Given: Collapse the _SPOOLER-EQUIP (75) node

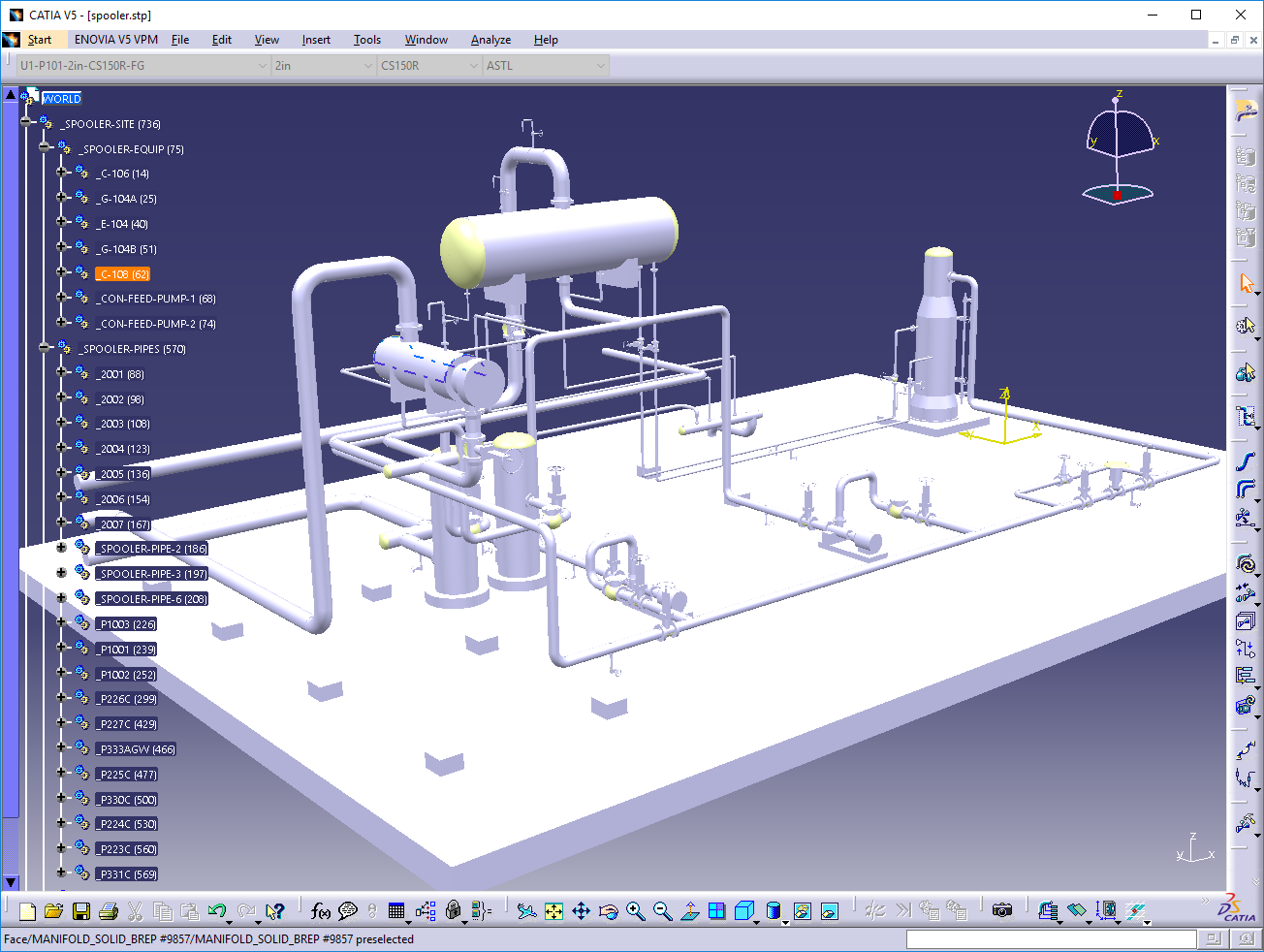Looking at the screenshot, I should click(x=44, y=147).
